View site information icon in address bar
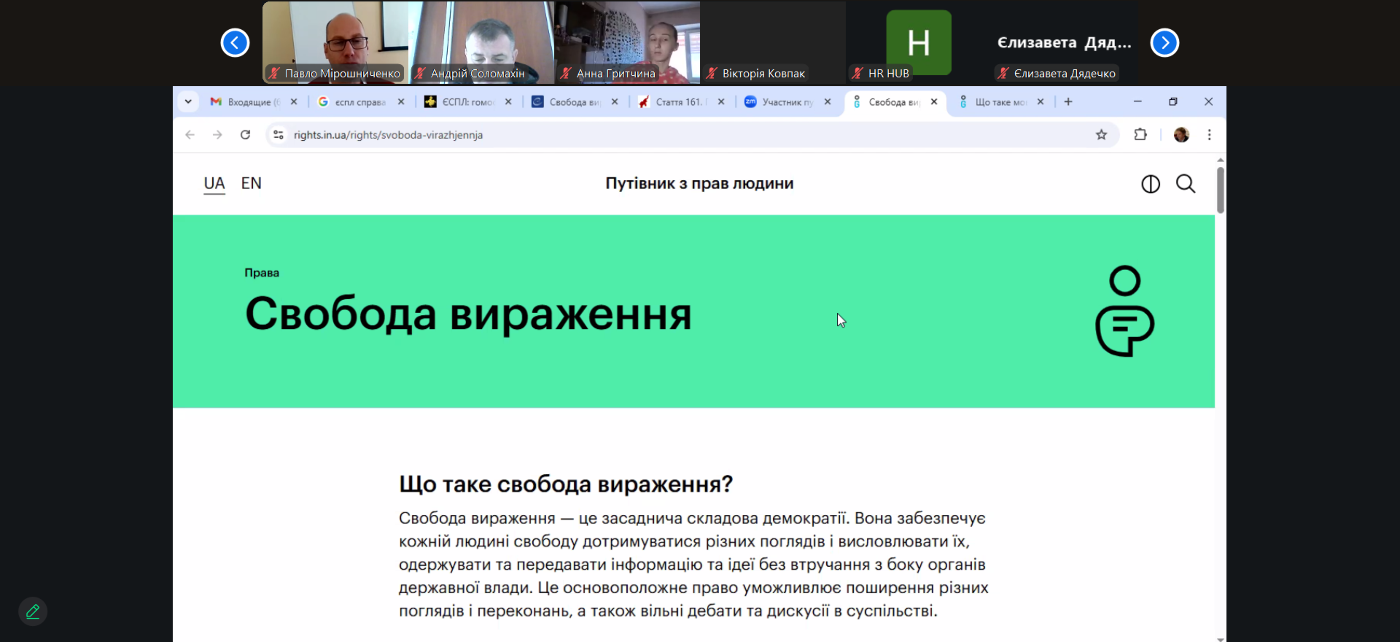The height and width of the screenshot is (642, 1400). click(x=279, y=135)
